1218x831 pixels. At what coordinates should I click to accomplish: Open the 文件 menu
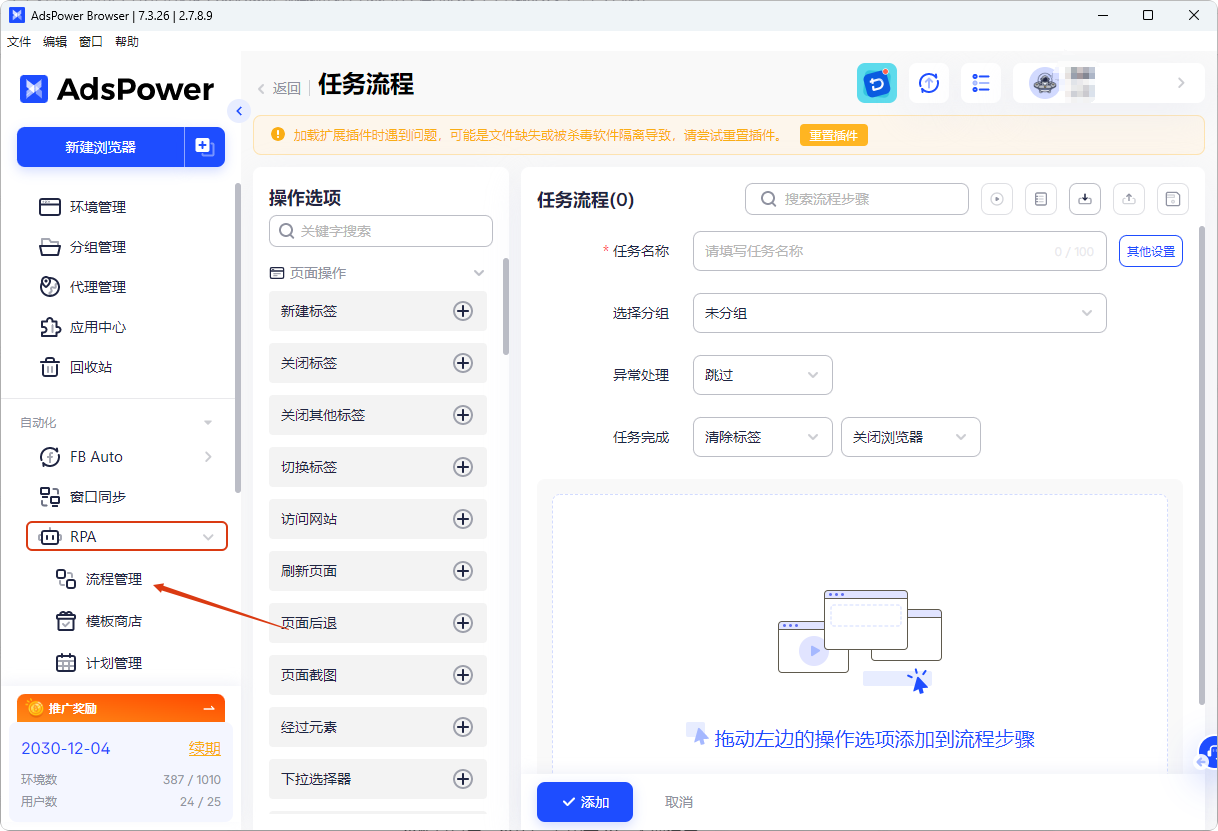[19, 42]
